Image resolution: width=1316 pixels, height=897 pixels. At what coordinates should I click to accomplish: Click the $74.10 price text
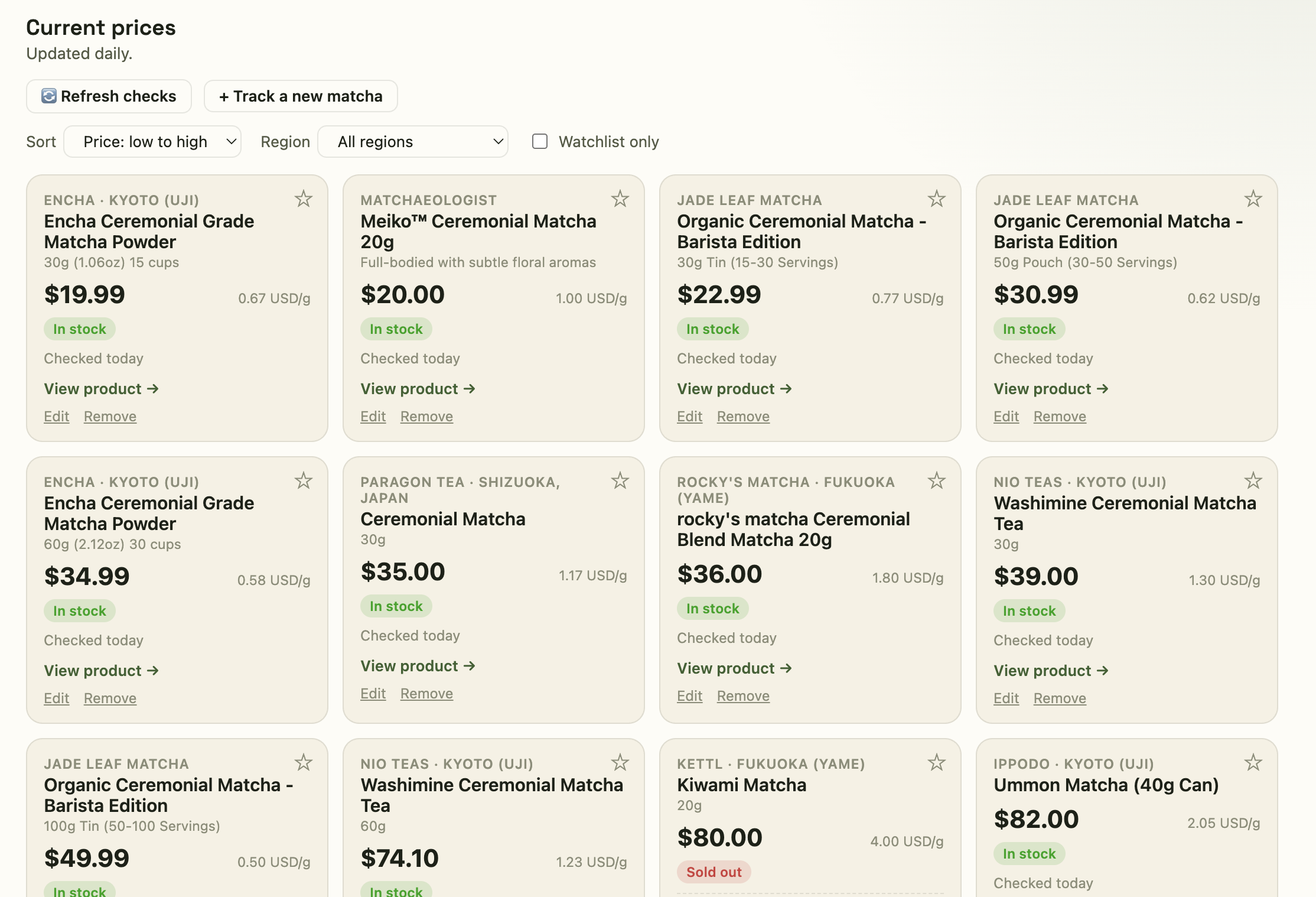tap(400, 858)
